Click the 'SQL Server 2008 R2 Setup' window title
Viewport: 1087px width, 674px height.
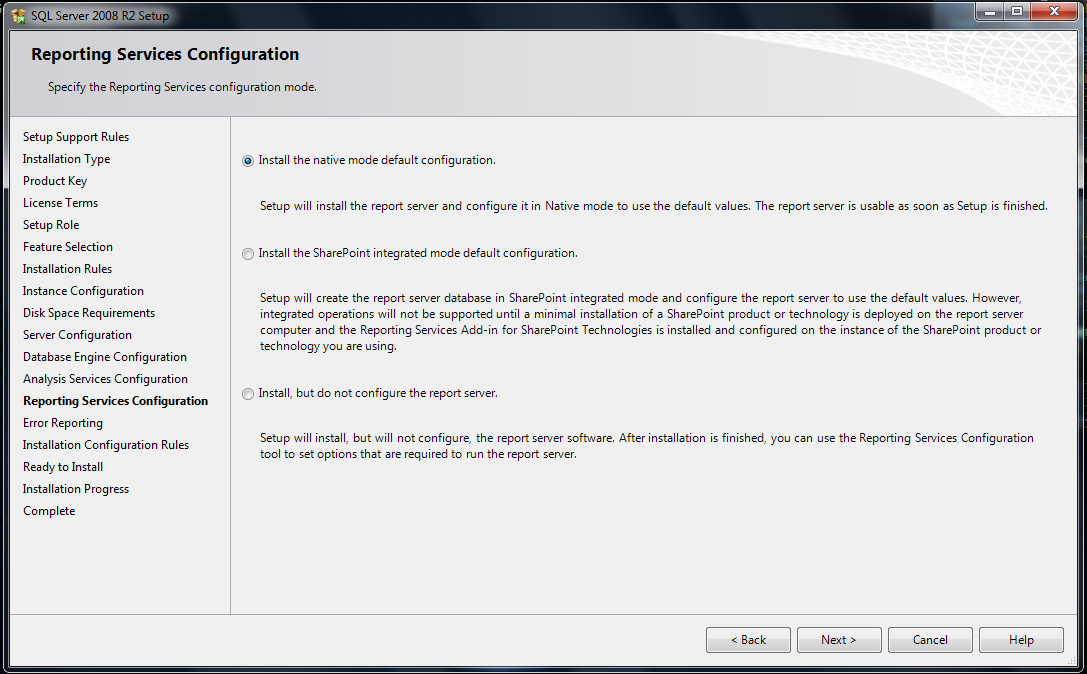pyautogui.click(x=100, y=15)
